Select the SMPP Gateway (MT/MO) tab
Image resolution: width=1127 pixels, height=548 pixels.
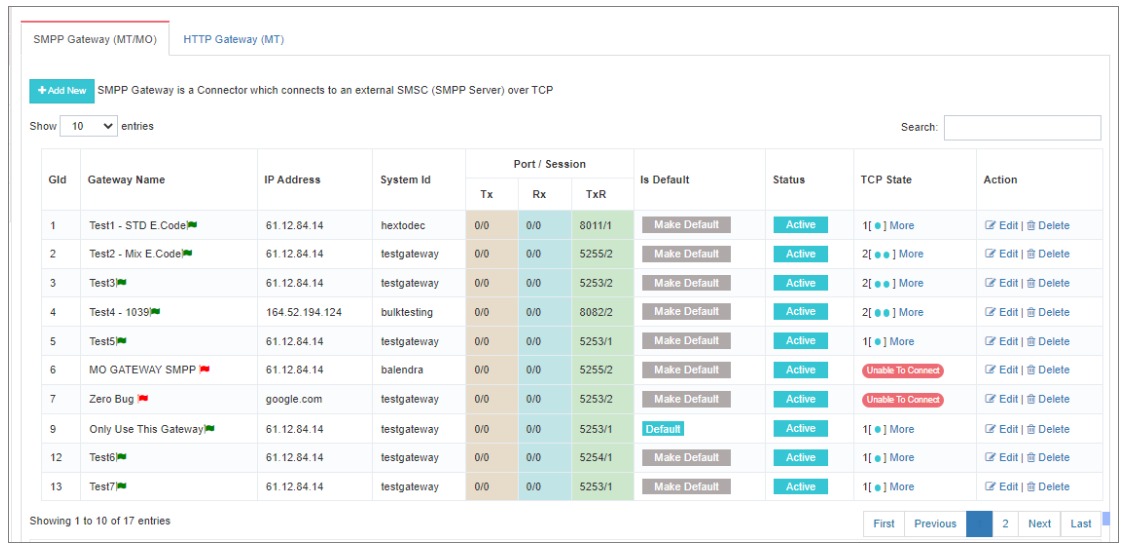click(x=95, y=40)
